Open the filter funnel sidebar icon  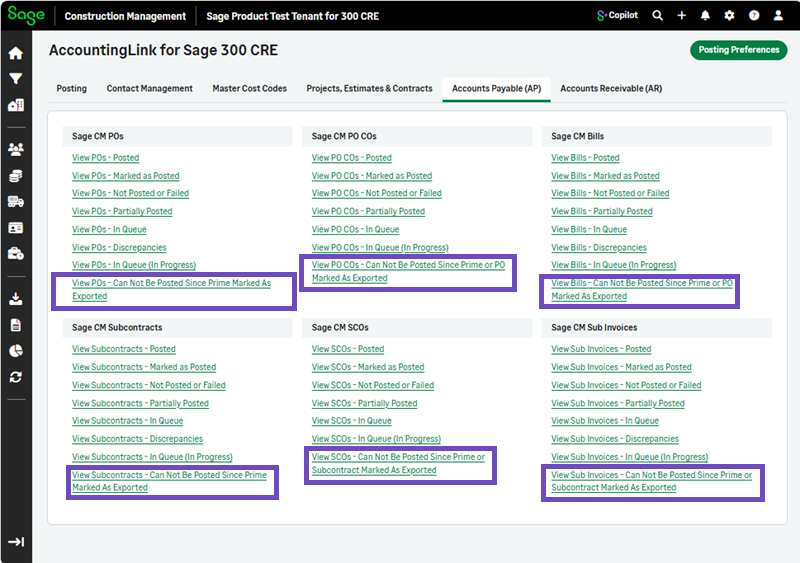[16, 79]
